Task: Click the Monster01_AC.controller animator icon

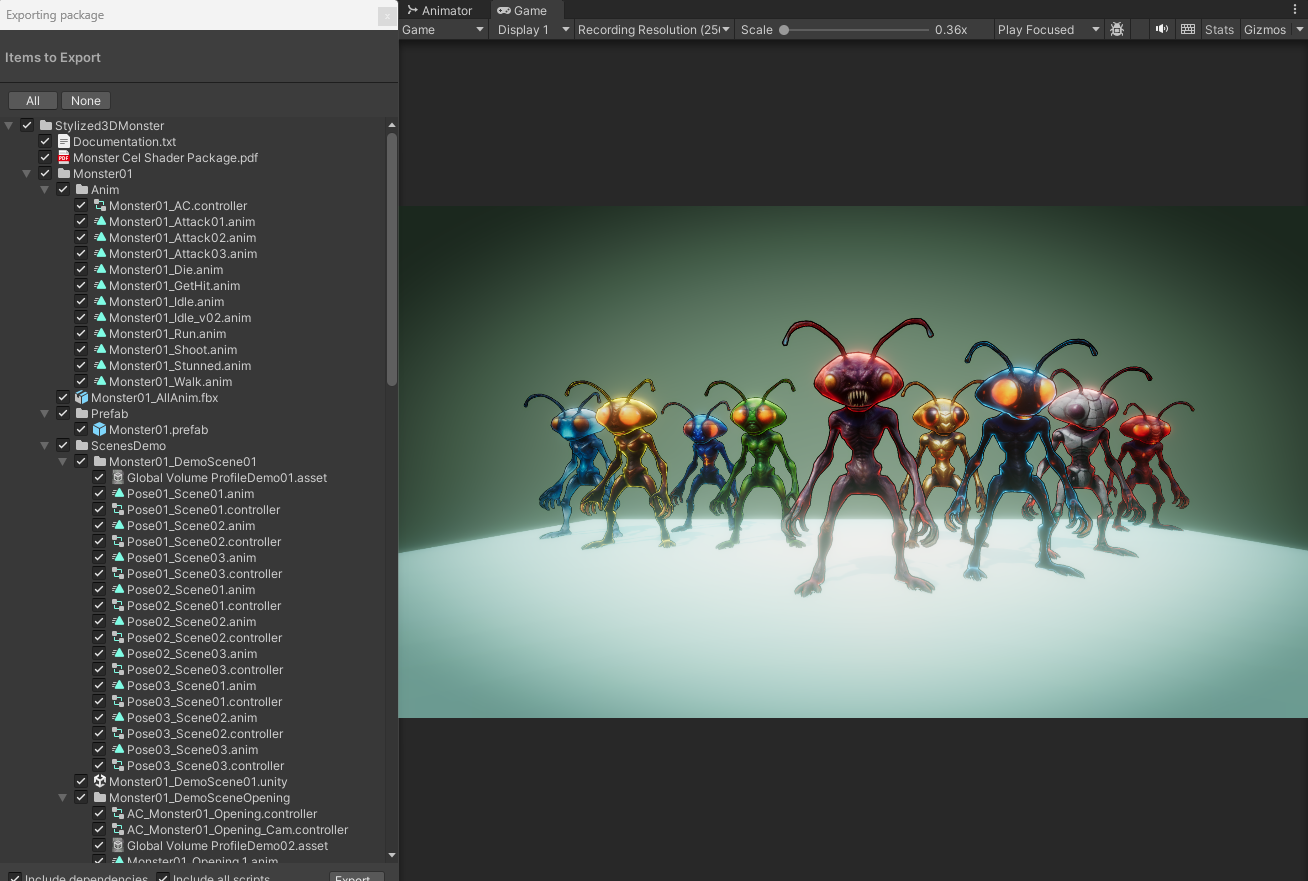Action: pyautogui.click(x=100, y=206)
